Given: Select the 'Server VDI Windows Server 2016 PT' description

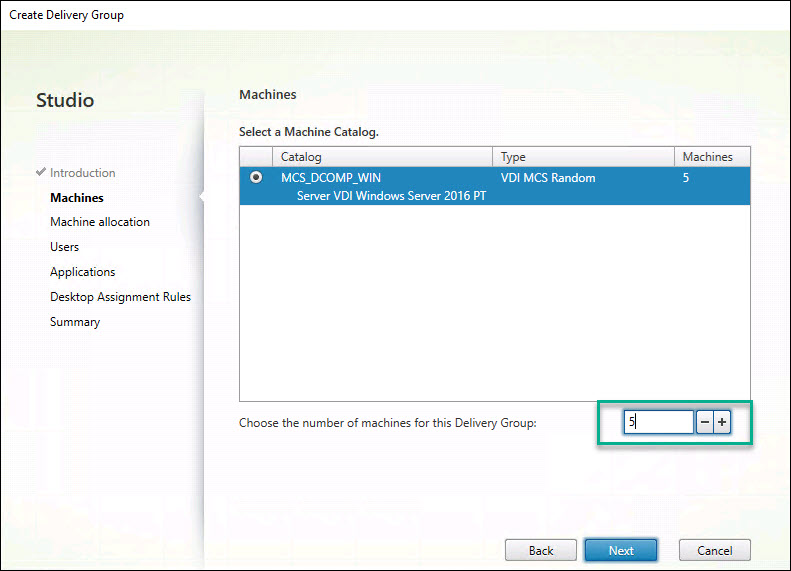Looking at the screenshot, I should pos(394,196).
